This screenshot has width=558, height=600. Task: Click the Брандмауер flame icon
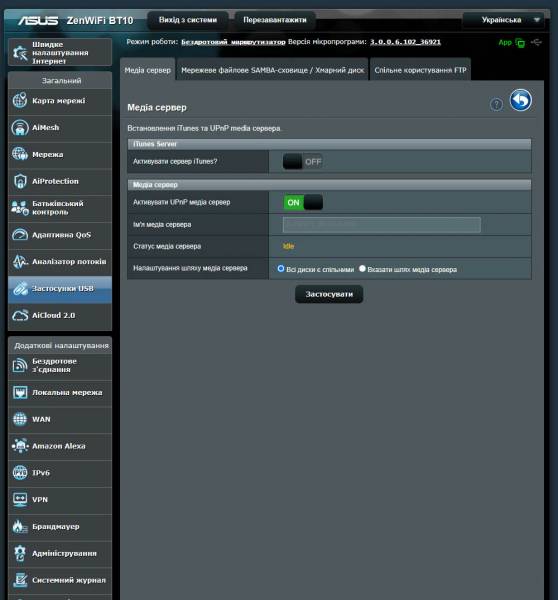(20, 527)
